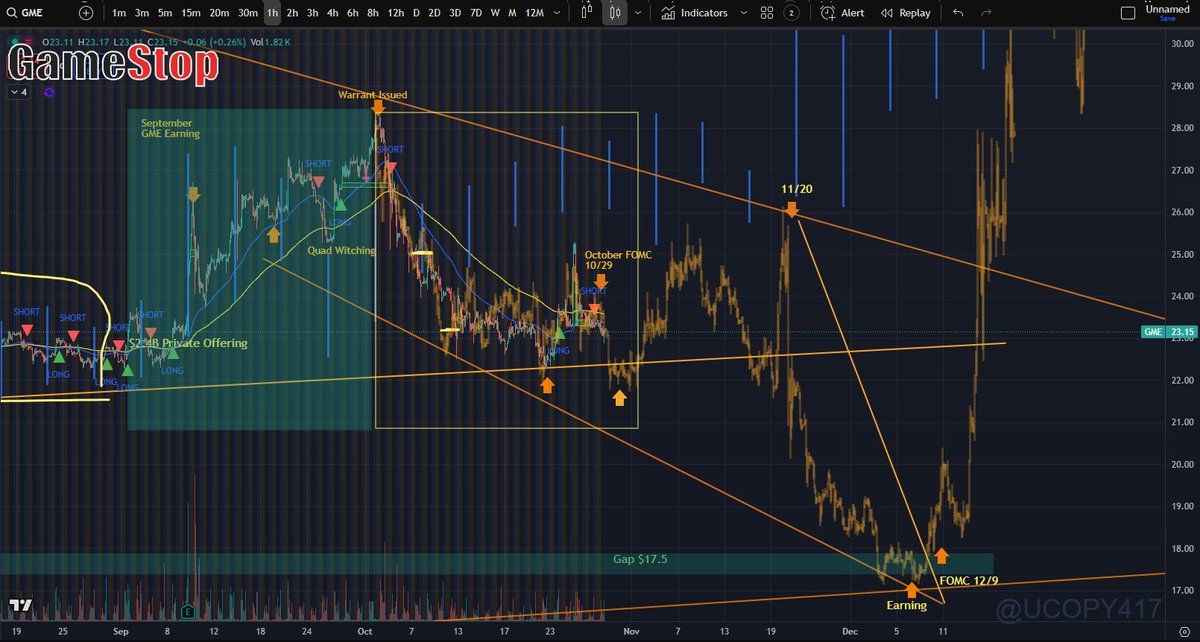This screenshot has width=1200, height=642.
Task: Select the 11/20 text annotation
Action: coord(795,188)
